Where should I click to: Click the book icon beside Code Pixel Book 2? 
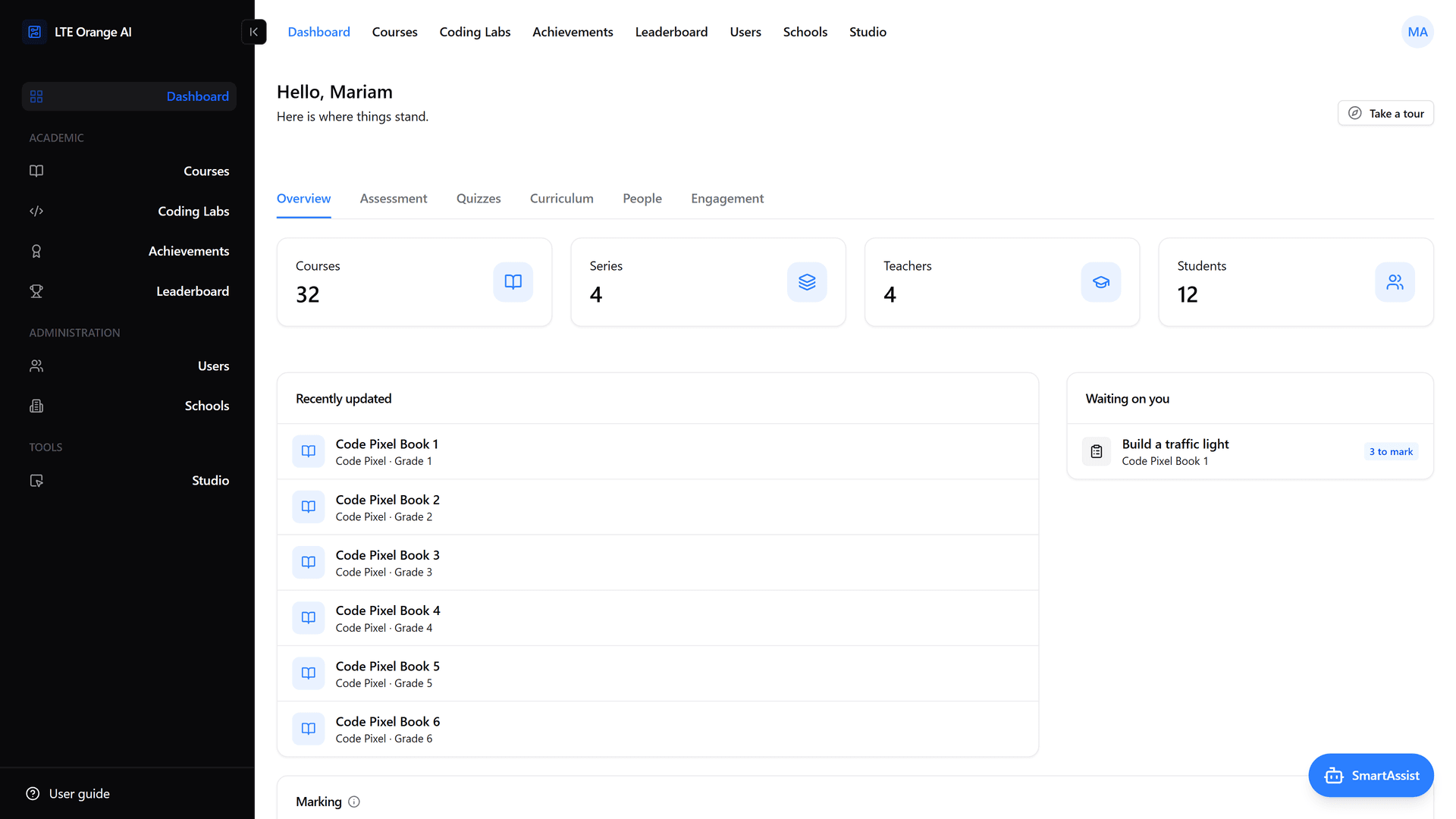[309, 507]
